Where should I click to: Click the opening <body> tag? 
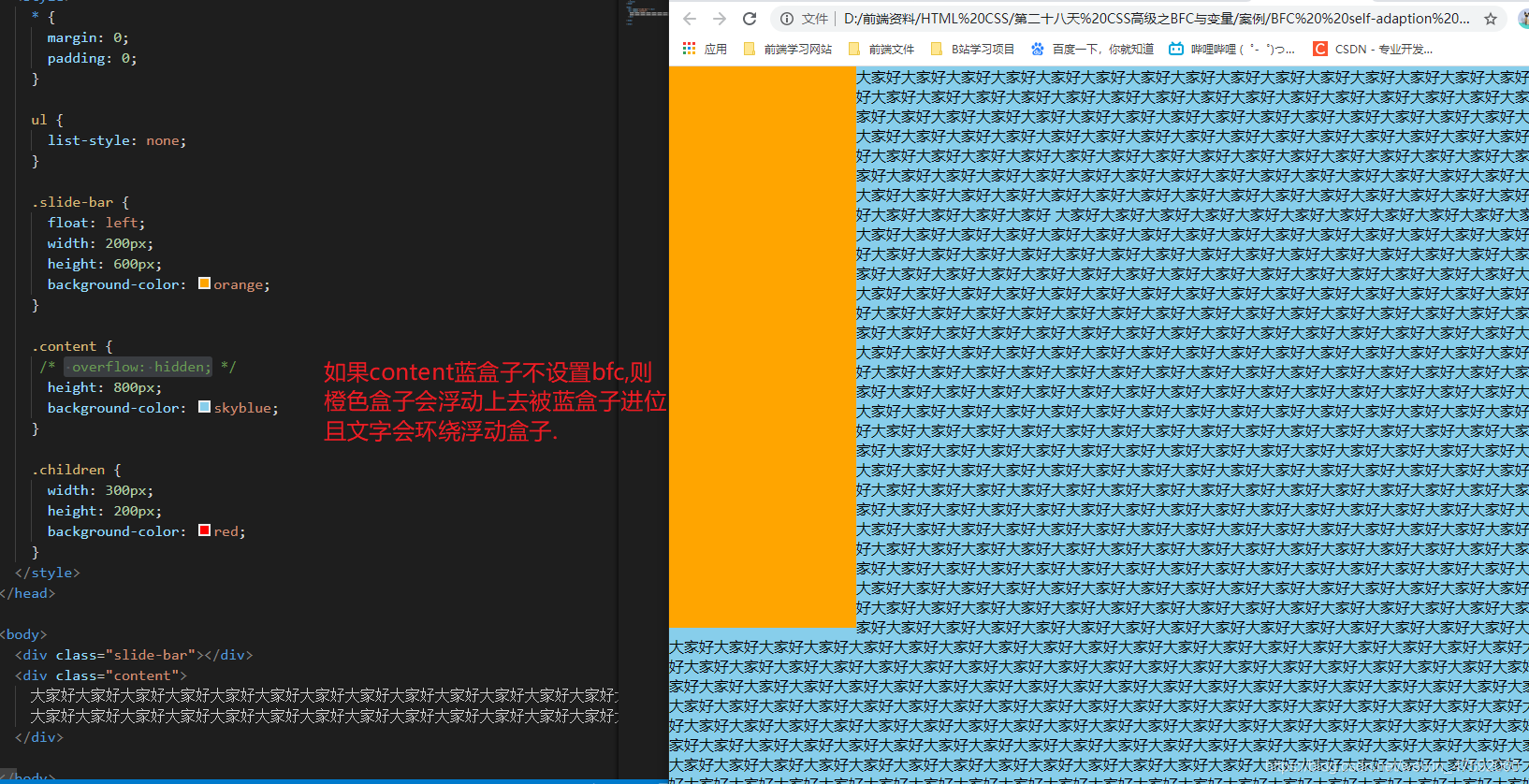click(x=23, y=634)
